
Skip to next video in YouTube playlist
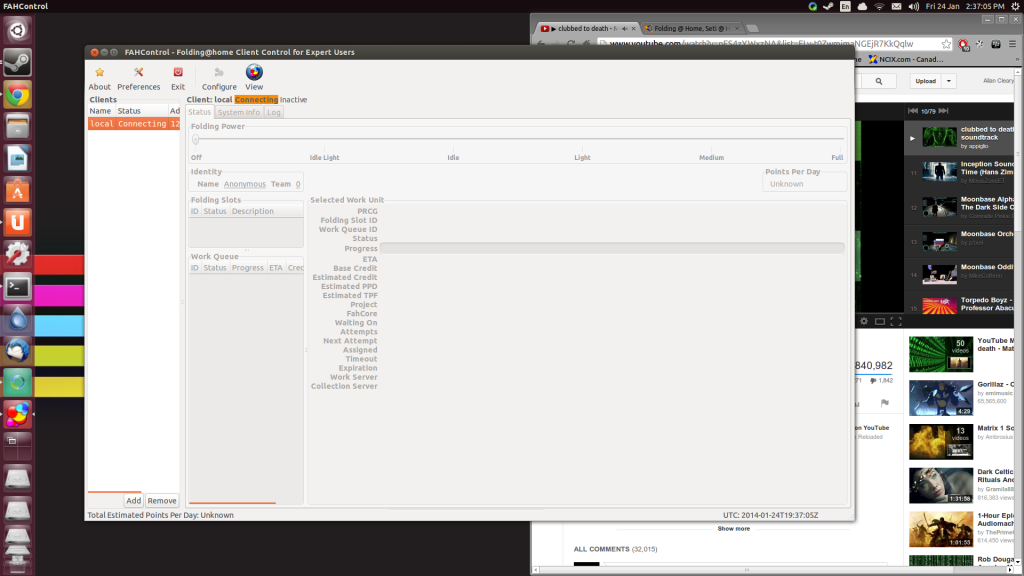[944, 111]
